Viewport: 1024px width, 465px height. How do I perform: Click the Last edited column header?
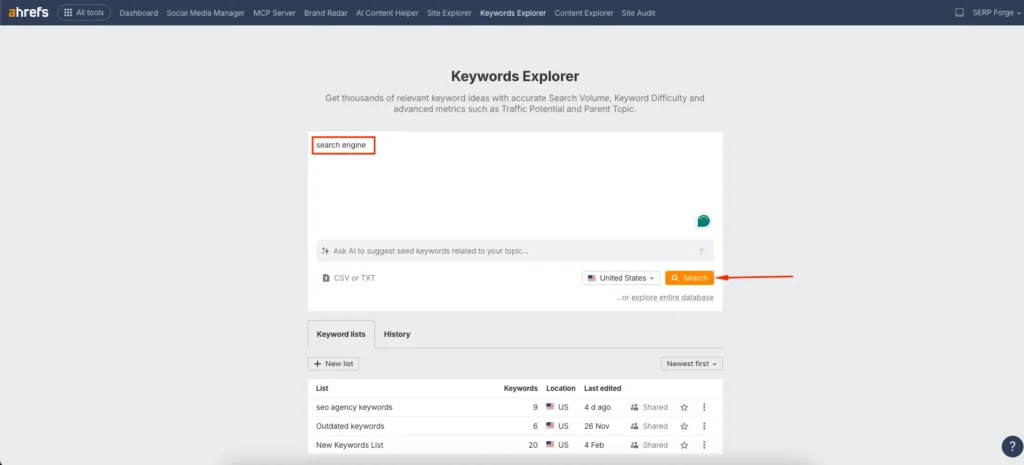602,389
